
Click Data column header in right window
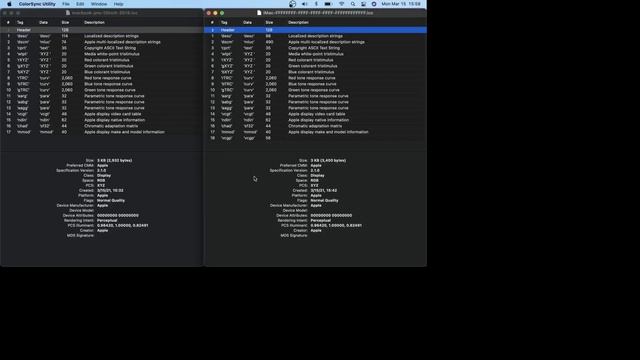coord(247,22)
